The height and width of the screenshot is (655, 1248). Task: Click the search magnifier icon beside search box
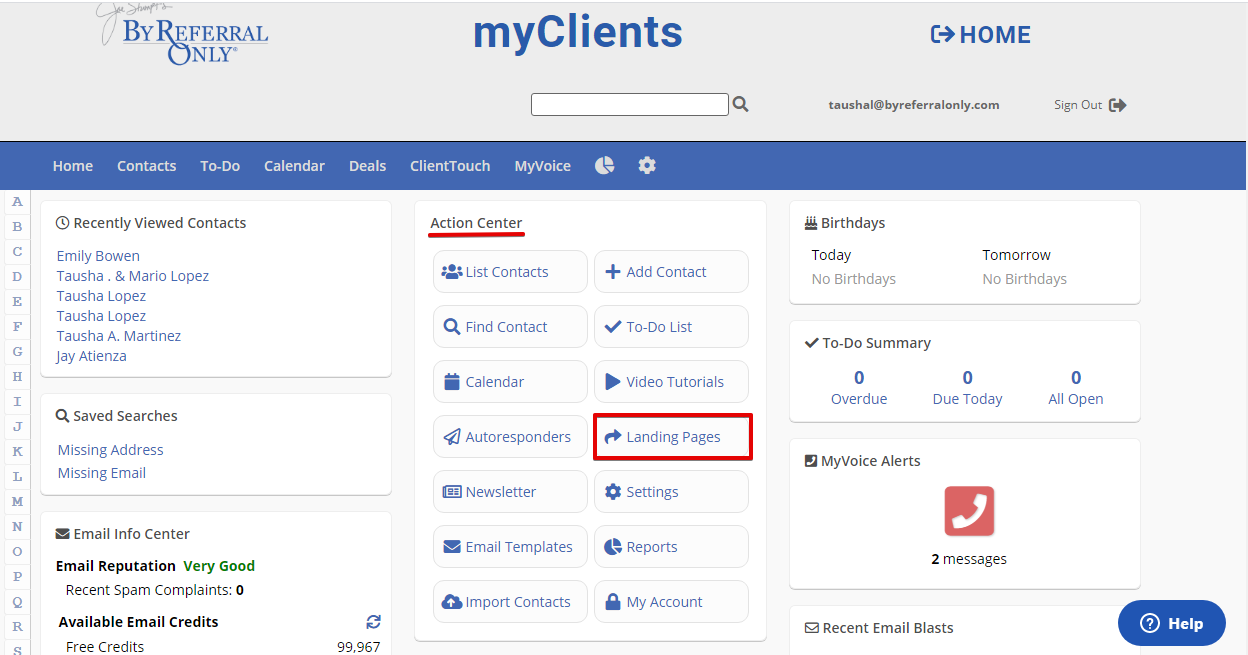click(x=740, y=104)
